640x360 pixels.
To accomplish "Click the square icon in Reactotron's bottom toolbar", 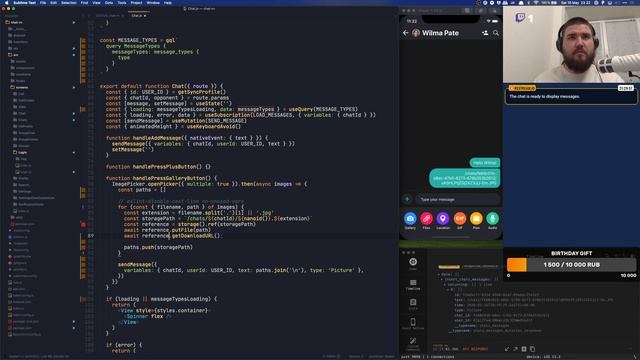I will (524, 349).
